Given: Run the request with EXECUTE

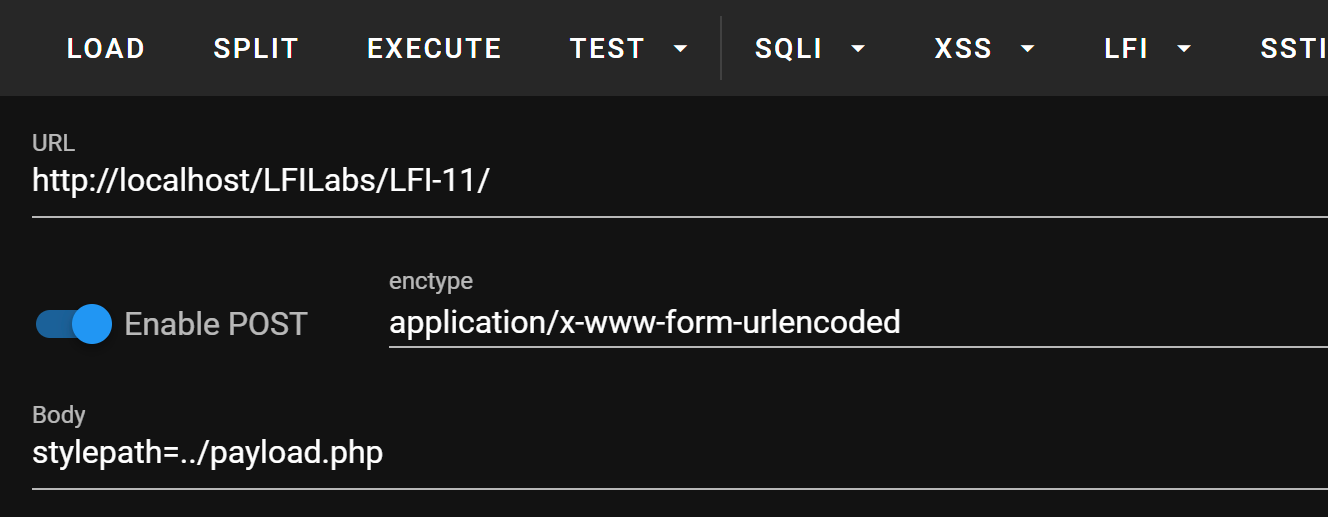Looking at the screenshot, I should (x=434, y=48).
